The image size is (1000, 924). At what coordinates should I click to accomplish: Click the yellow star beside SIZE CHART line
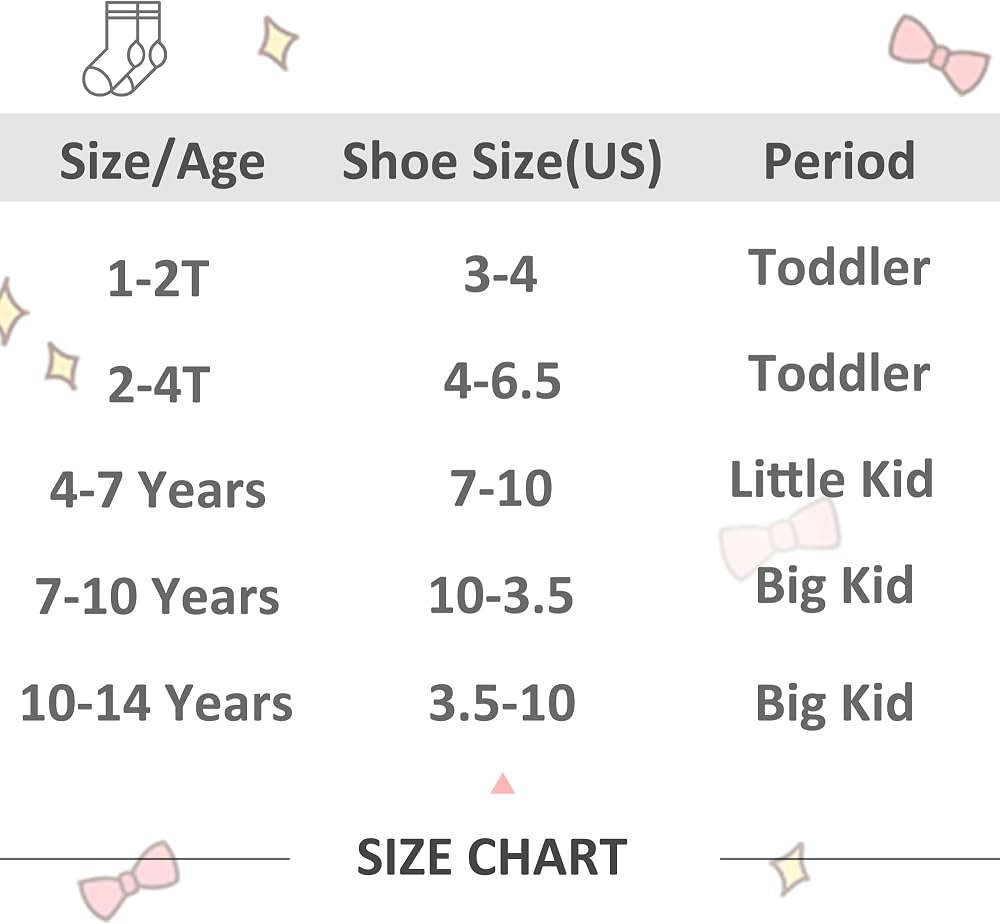(790, 870)
